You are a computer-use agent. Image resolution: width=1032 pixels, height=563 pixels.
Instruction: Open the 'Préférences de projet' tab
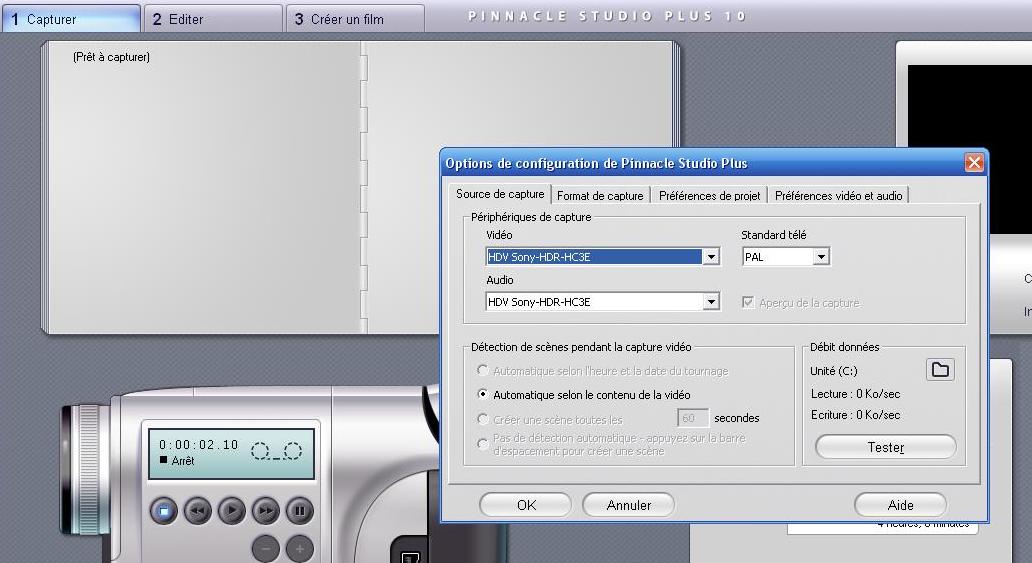point(710,196)
